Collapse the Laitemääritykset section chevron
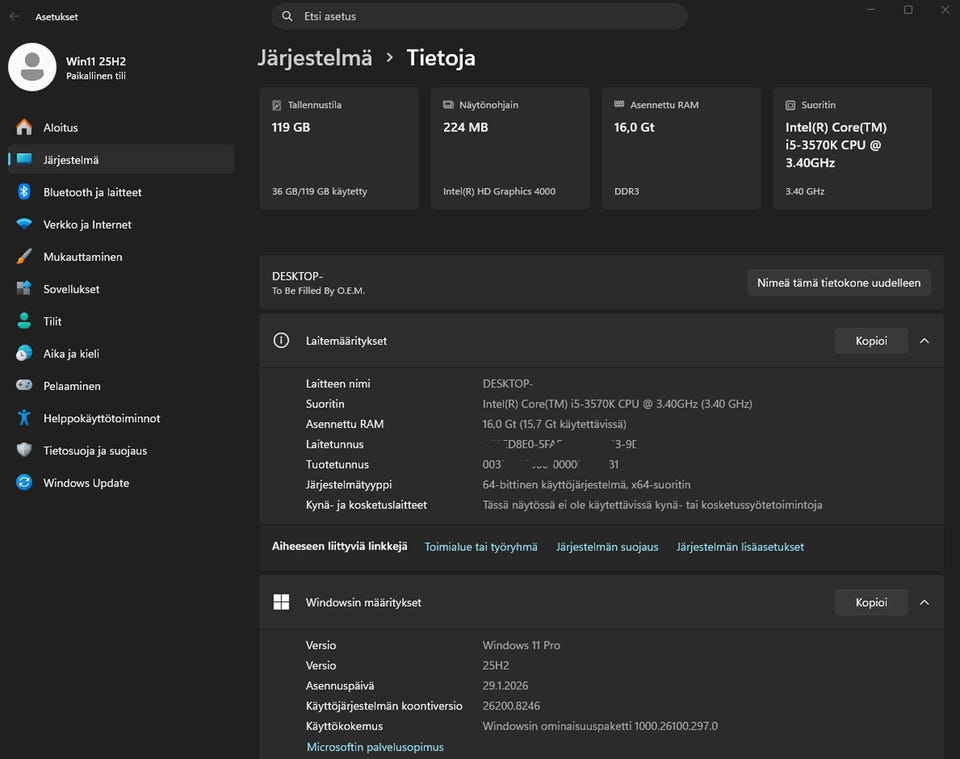 point(924,341)
